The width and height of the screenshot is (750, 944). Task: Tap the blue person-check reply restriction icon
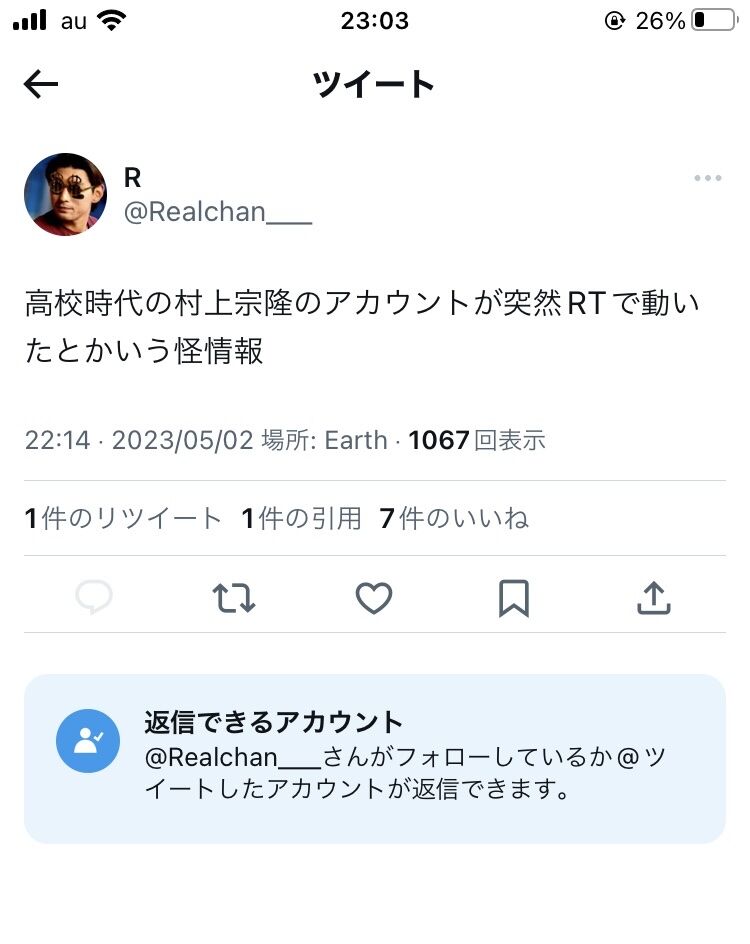coord(88,741)
